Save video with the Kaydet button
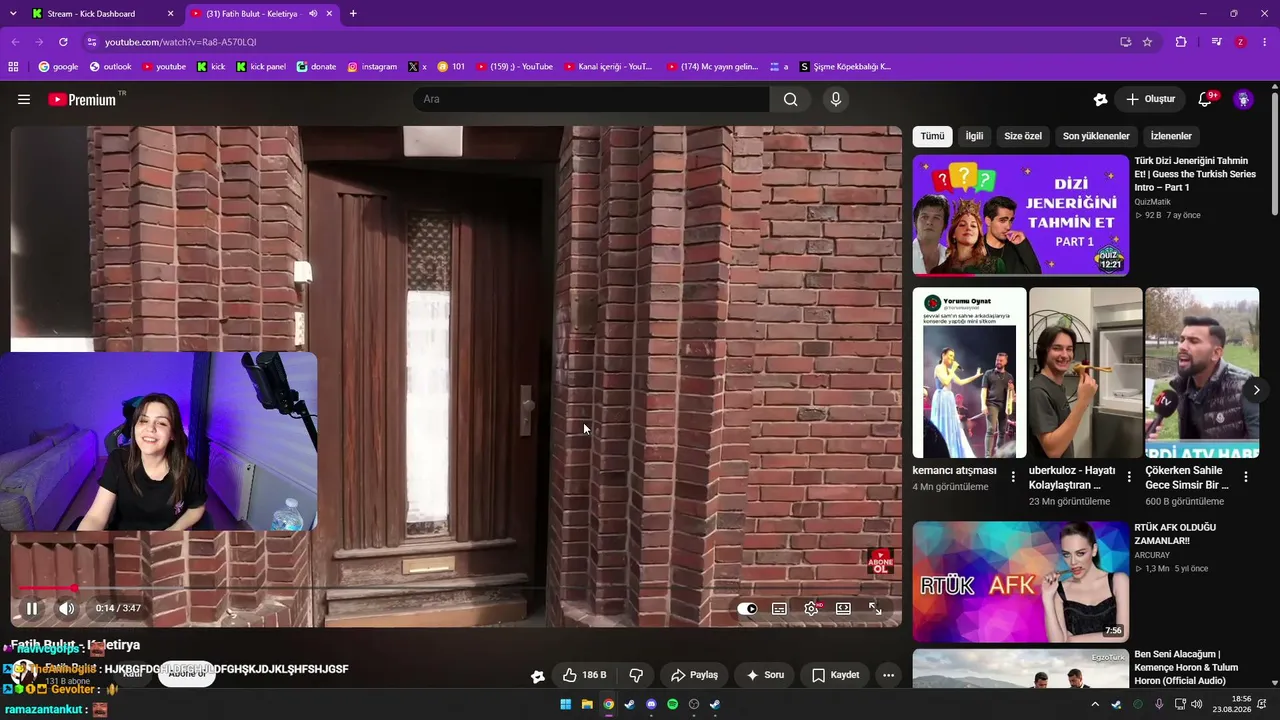This screenshot has width=1280, height=720. [x=836, y=675]
